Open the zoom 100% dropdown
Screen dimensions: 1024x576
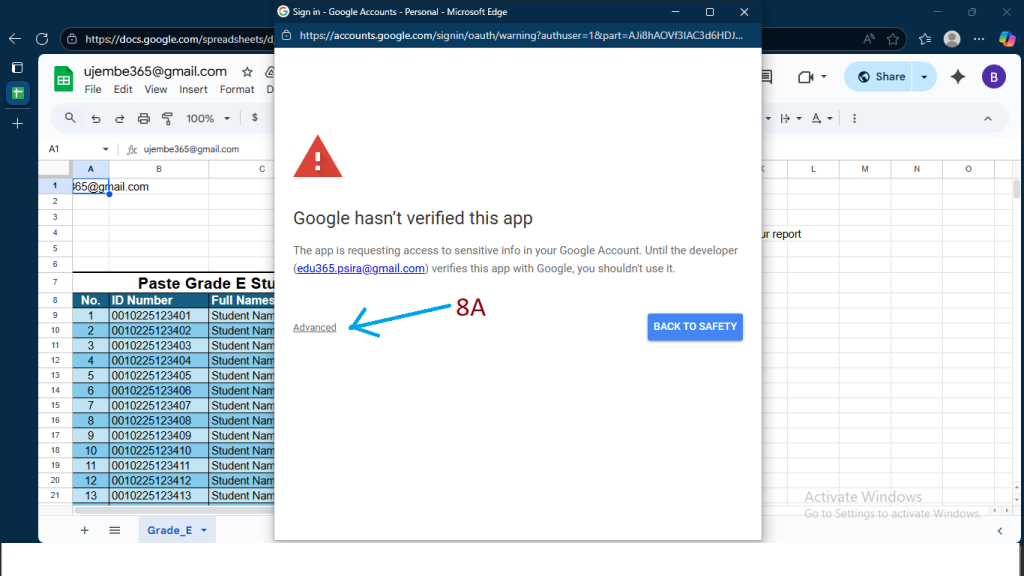[x=207, y=118]
